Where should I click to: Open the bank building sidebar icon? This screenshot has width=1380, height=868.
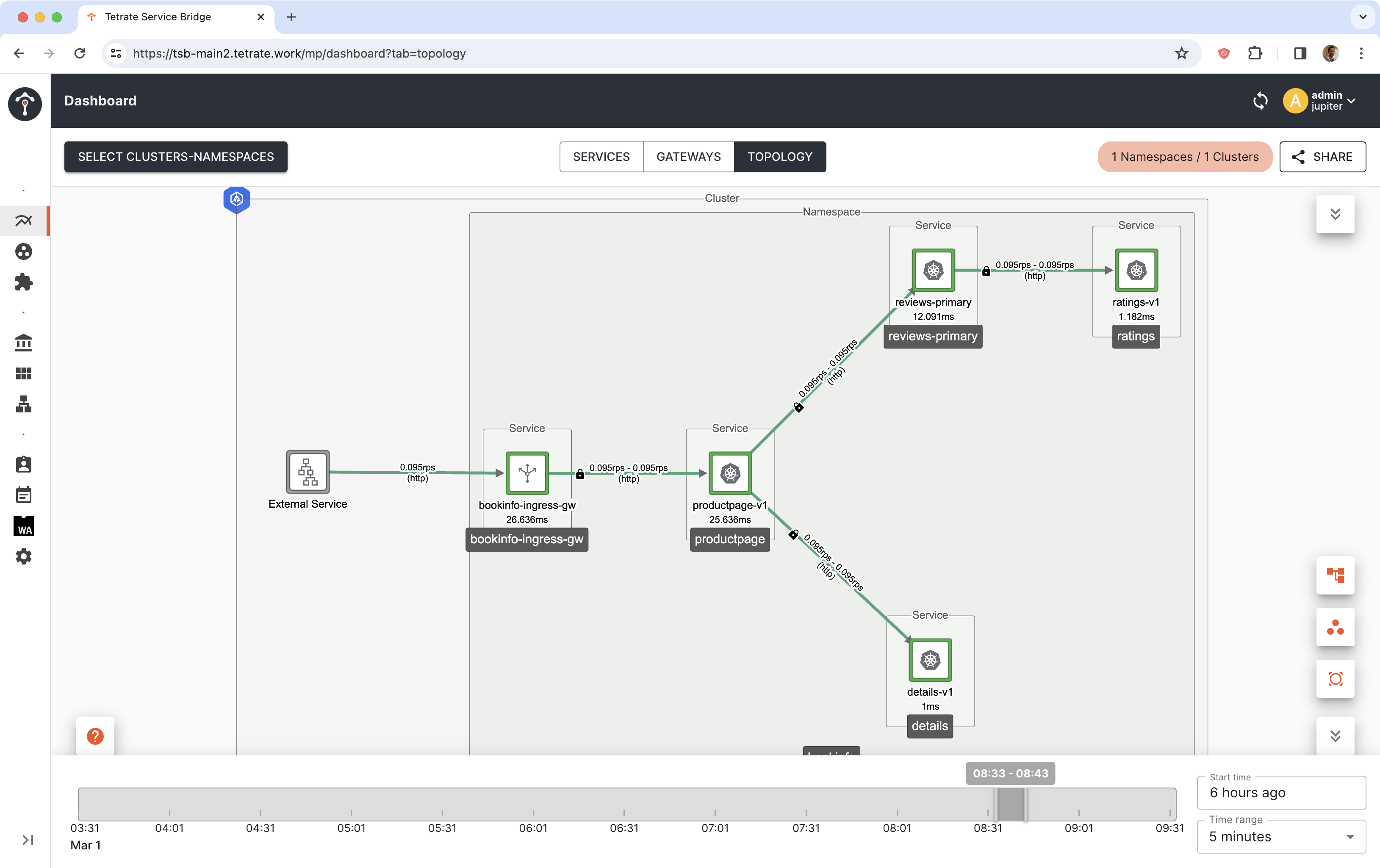coord(23,343)
